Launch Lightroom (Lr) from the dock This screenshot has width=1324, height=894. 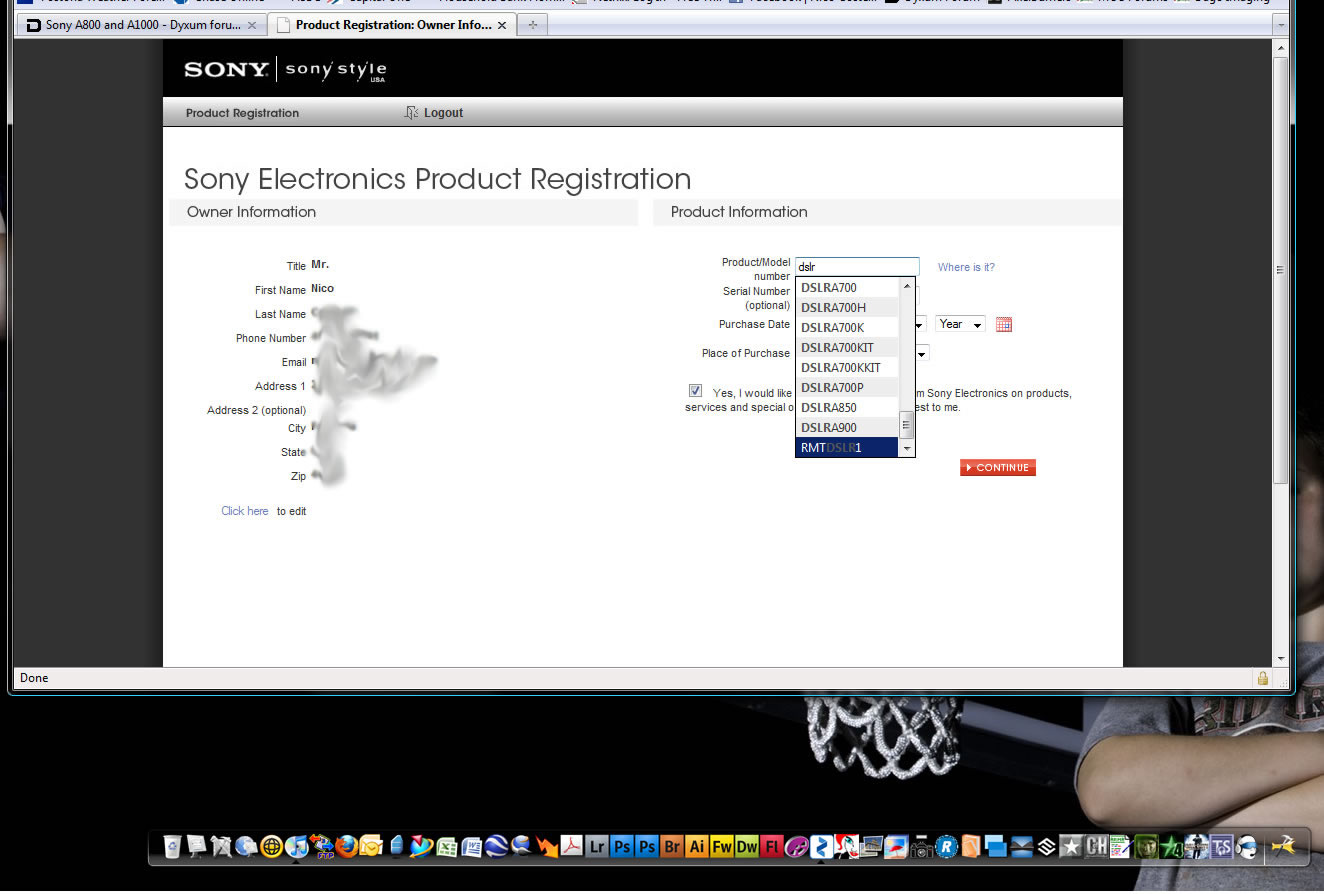click(x=597, y=847)
